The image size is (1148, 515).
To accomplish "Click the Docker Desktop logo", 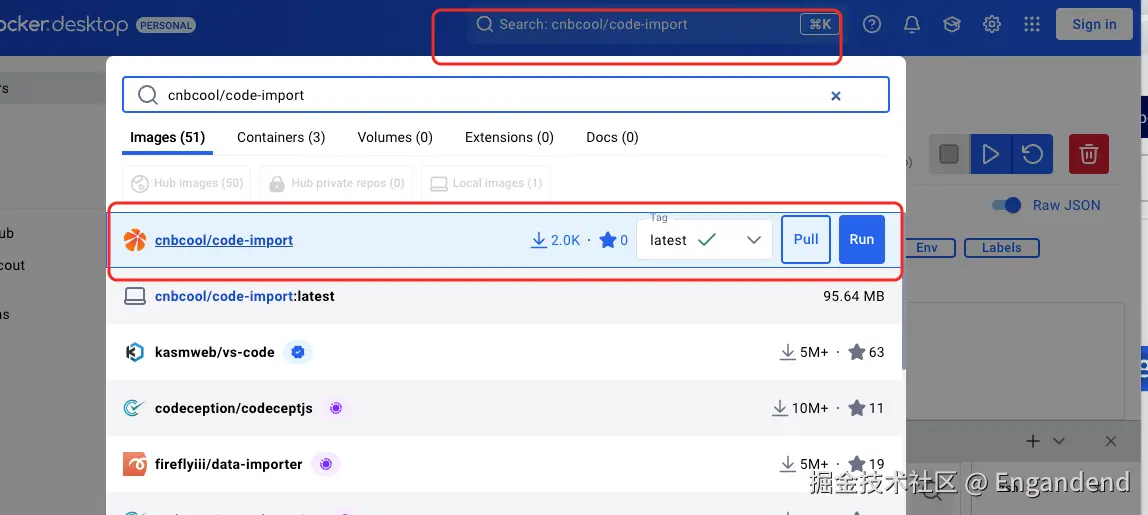I will pos(63,24).
